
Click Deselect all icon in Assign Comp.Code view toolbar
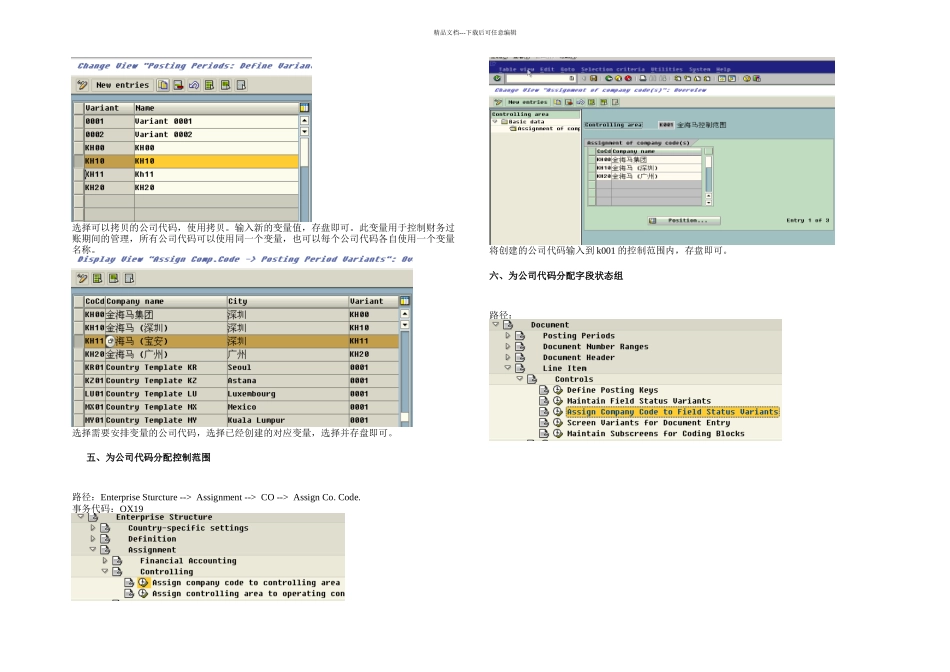[129, 279]
